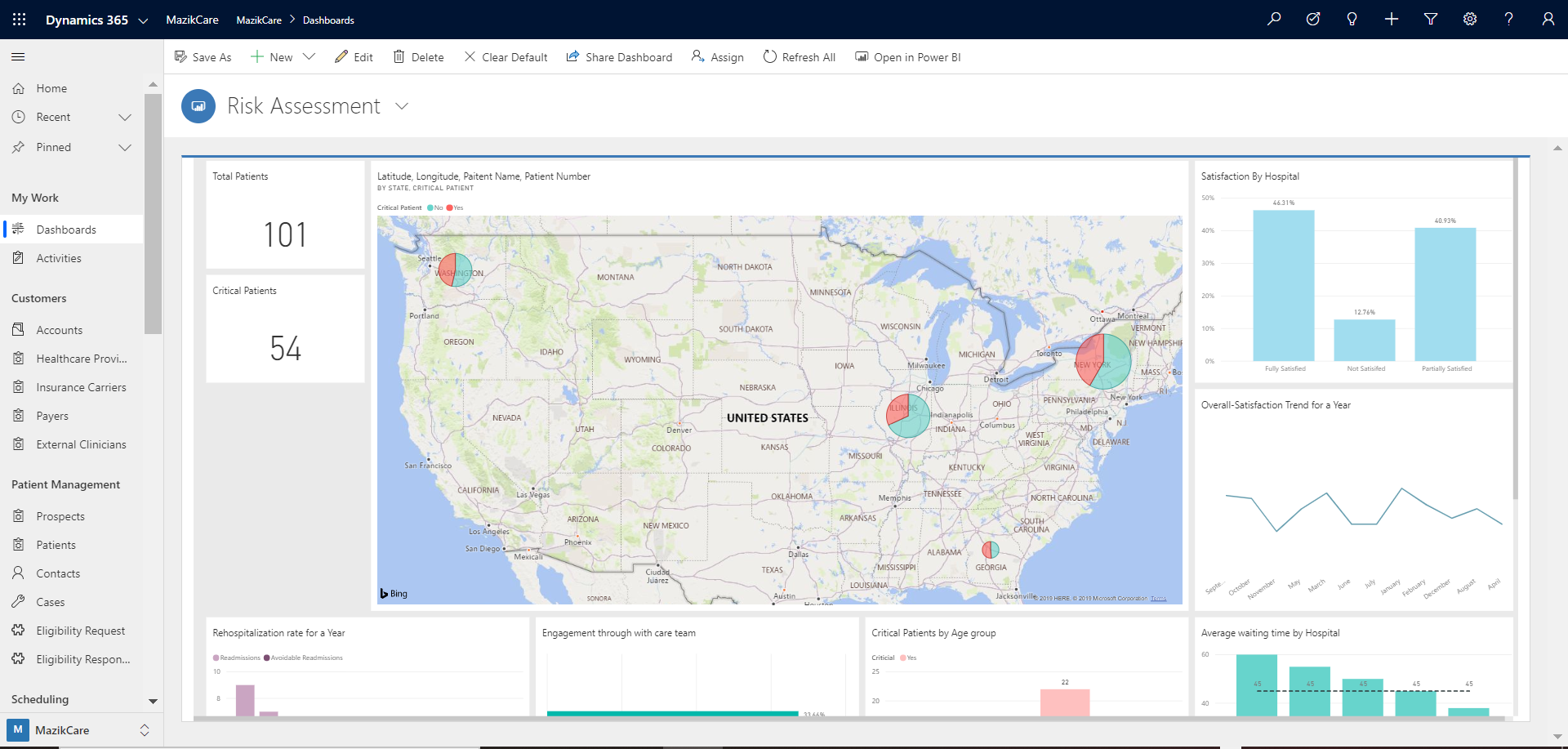This screenshot has width=1568, height=749.
Task: Click the Assign command
Action: (x=717, y=57)
